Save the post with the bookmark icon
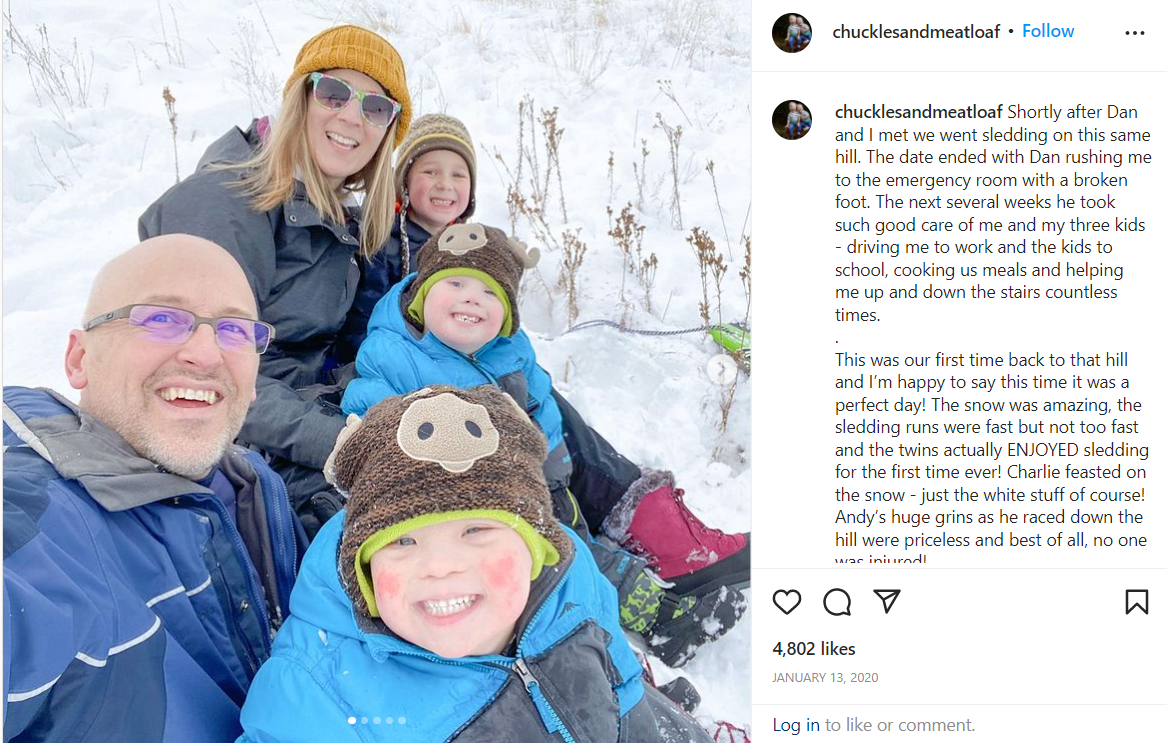Viewport: 1167px width, 743px height. point(1136,602)
